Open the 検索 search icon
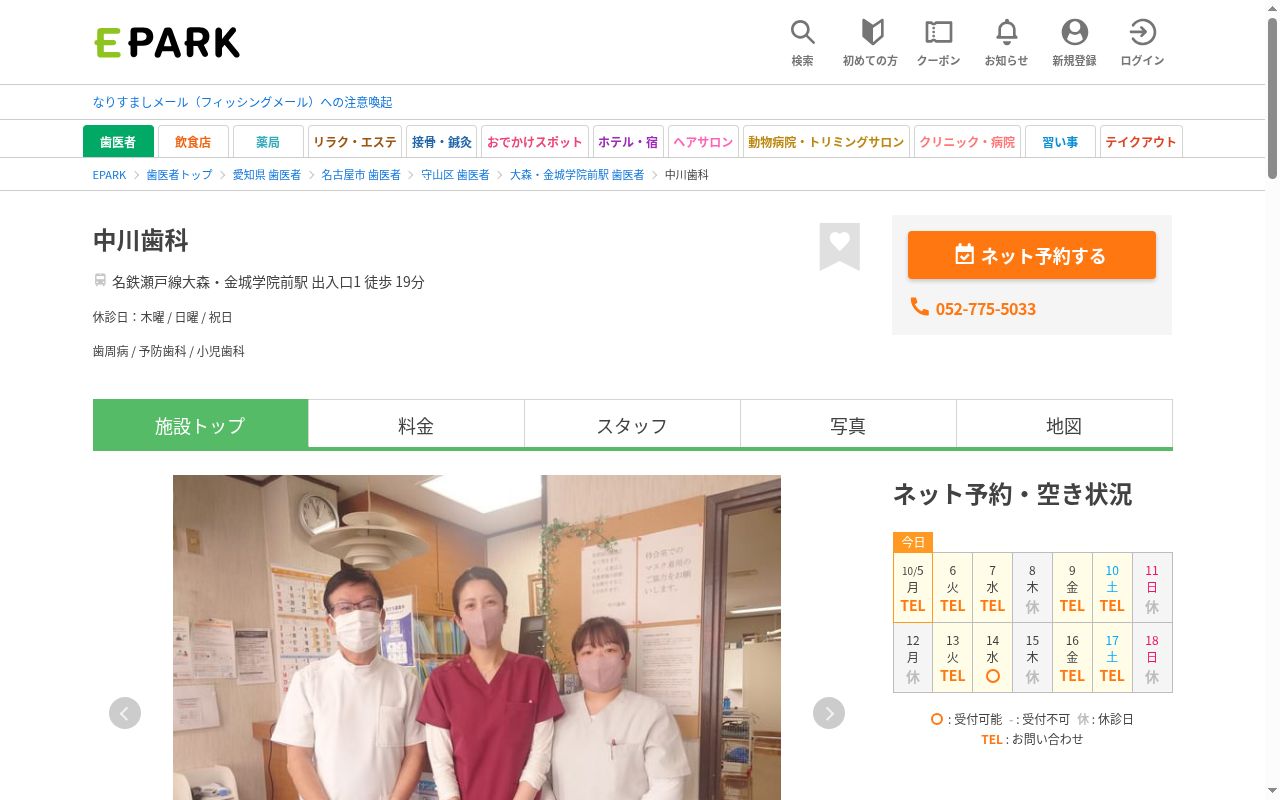 coord(803,43)
